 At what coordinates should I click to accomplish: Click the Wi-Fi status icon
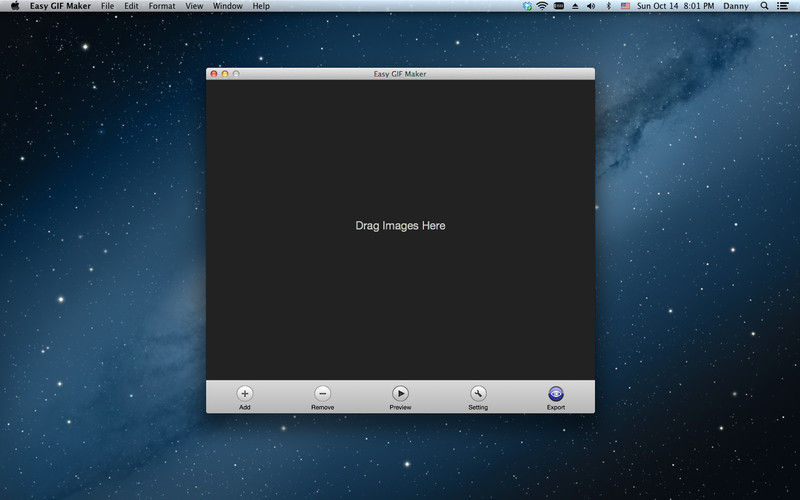click(542, 6)
